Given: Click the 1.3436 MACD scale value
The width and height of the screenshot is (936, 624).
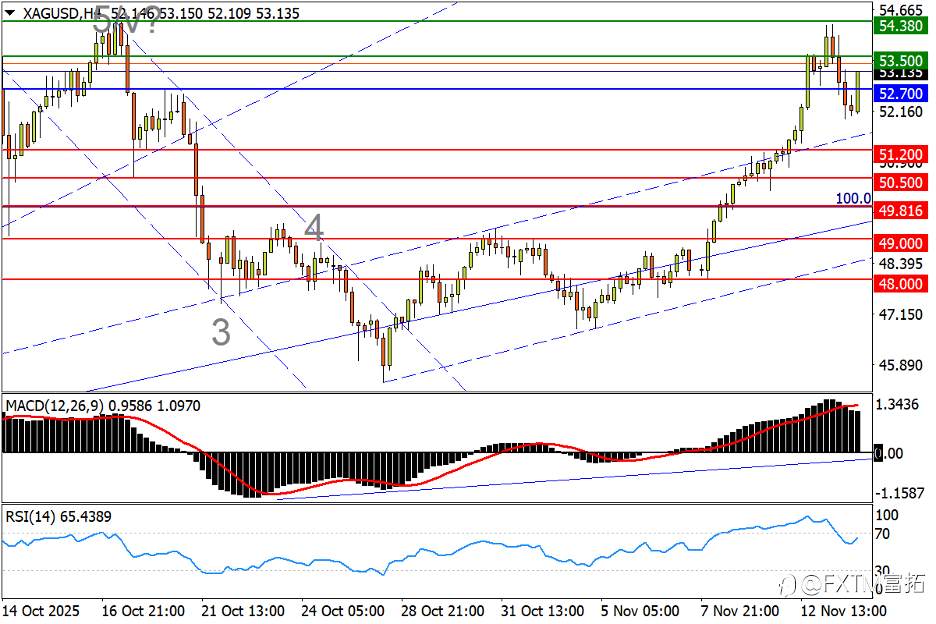Looking at the screenshot, I should pyautogui.click(x=897, y=405).
